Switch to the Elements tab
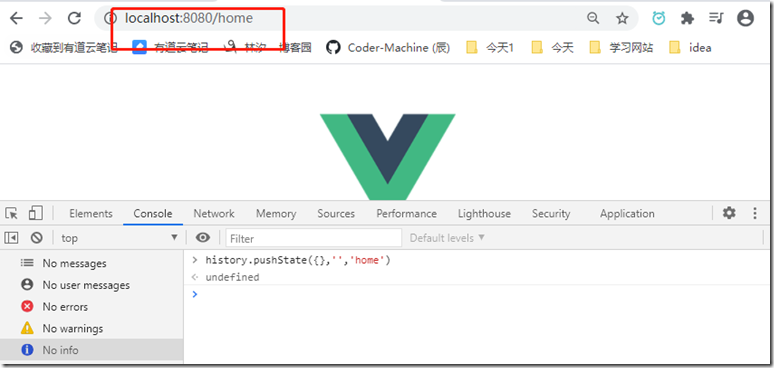Viewport: 774px width, 368px height. [x=91, y=214]
